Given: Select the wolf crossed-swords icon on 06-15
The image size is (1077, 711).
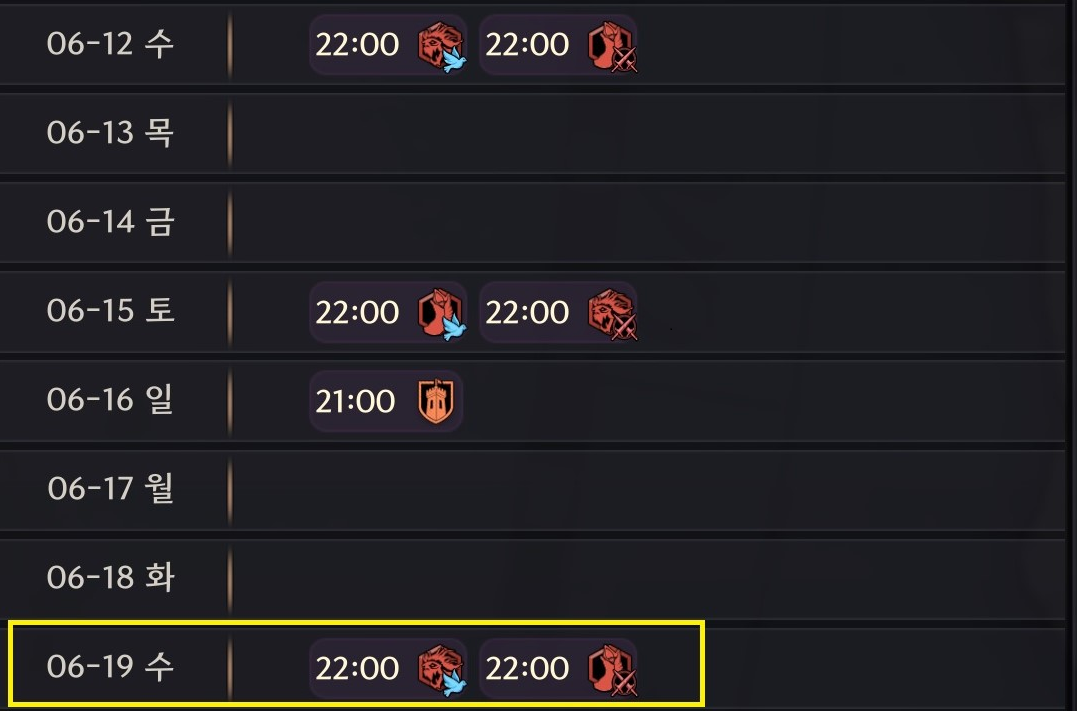Looking at the screenshot, I should pyautogui.click(x=612, y=314).
